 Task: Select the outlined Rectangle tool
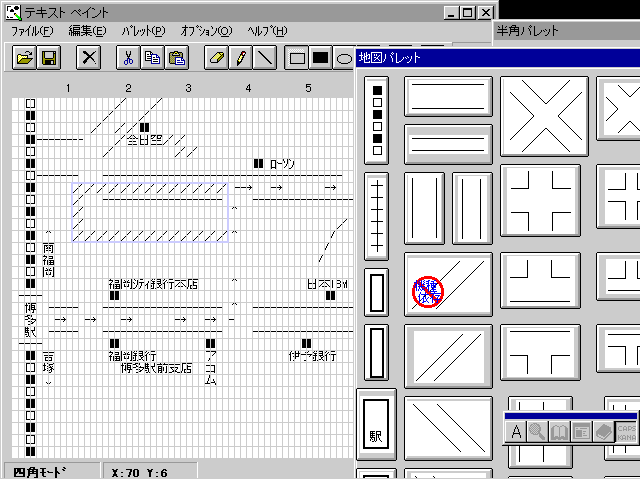pos(297,58)
